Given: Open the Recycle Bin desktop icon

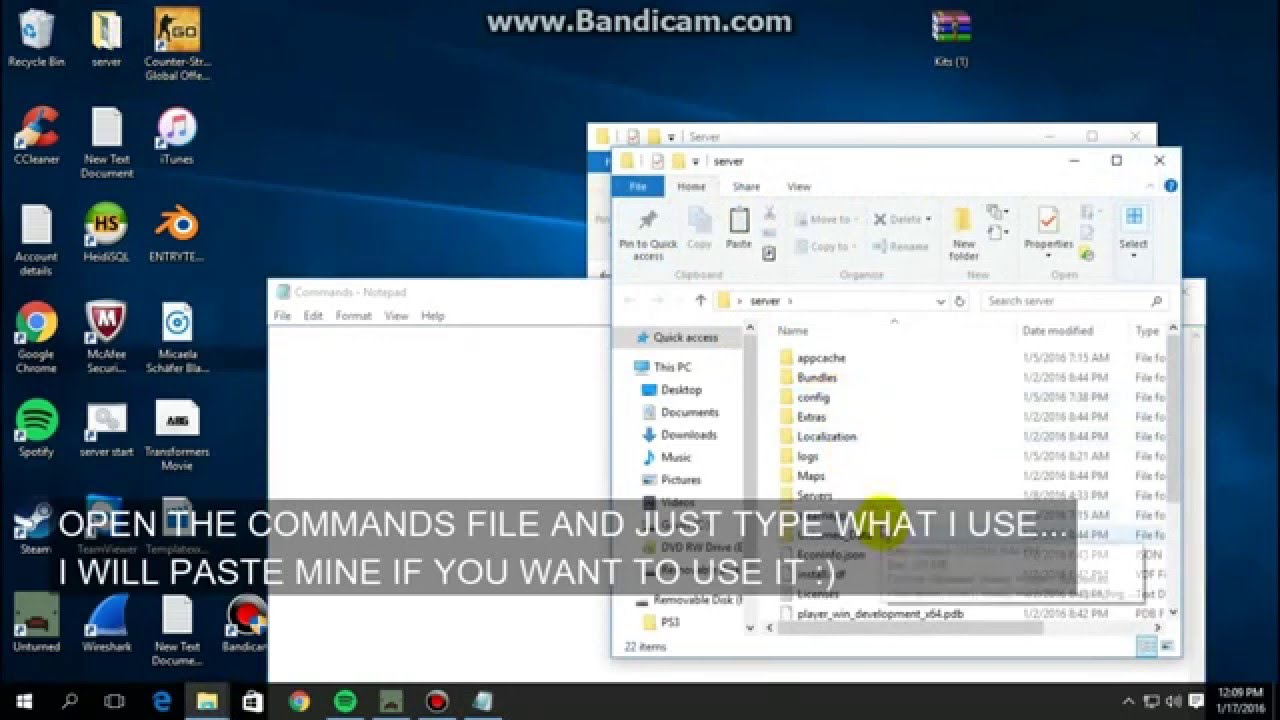Looking at the screenshot, I should pos(36,38).
